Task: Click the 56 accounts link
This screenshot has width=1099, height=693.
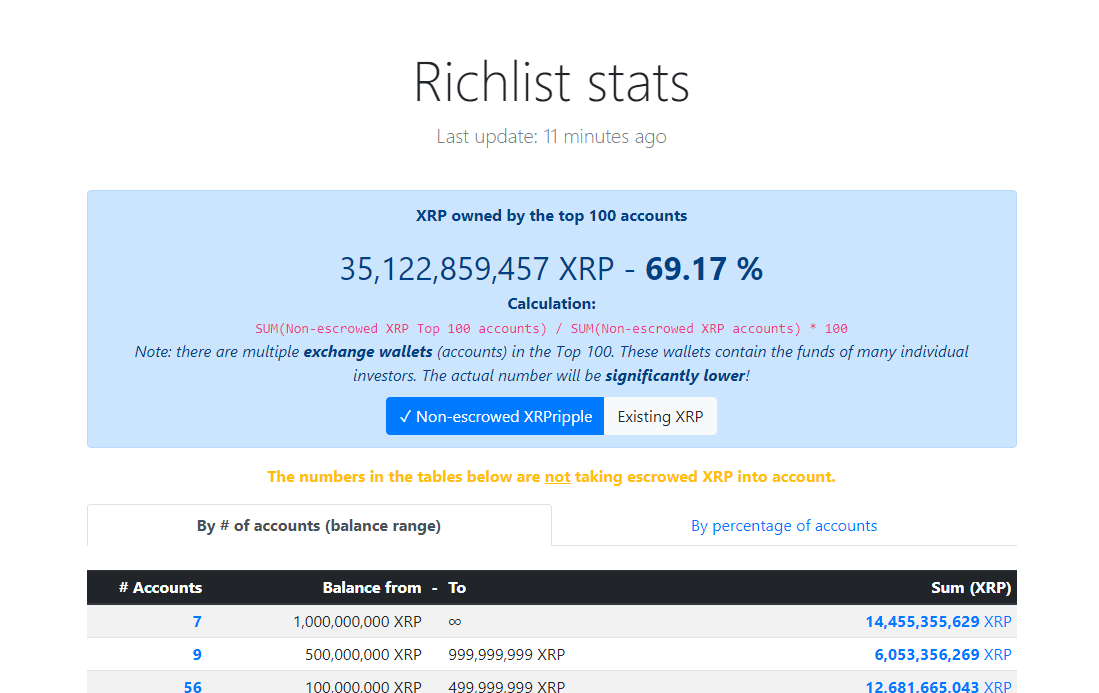Action: pyautogui.click(x=193, y=686)
